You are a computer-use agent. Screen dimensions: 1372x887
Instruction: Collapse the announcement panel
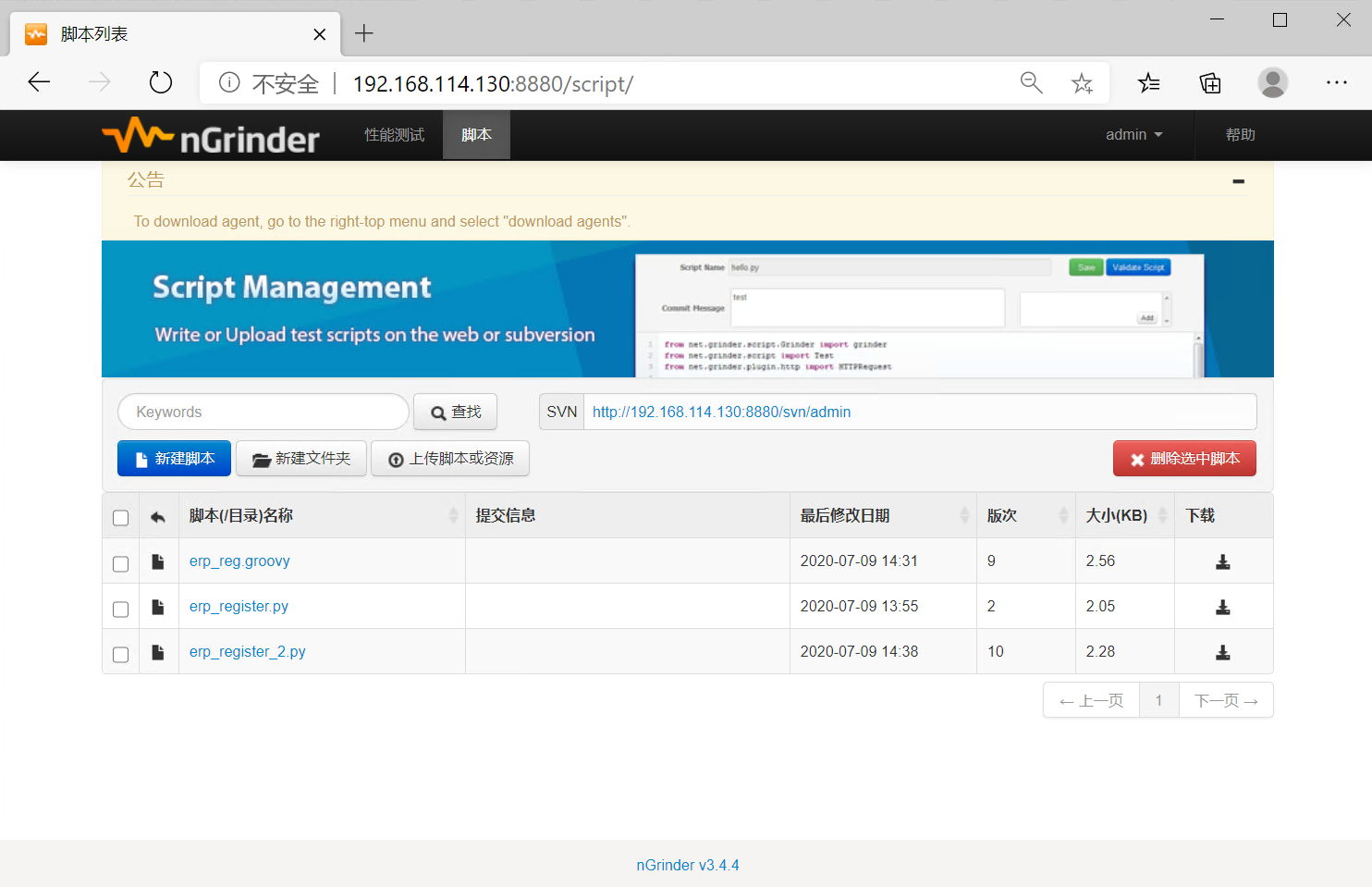pyautogui.click(x=1238, y=181)
